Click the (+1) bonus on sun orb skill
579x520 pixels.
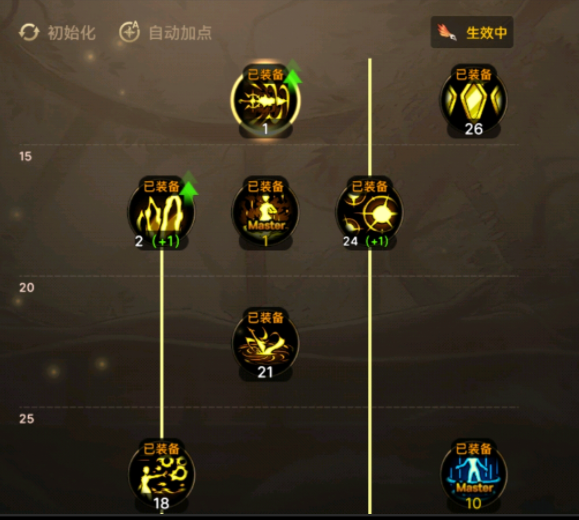coord(377,242)
